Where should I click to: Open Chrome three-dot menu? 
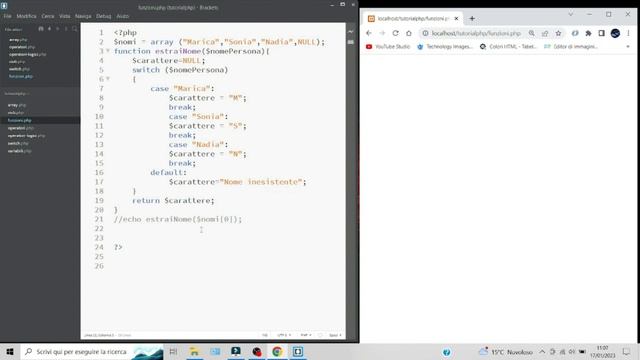[629, 33]
